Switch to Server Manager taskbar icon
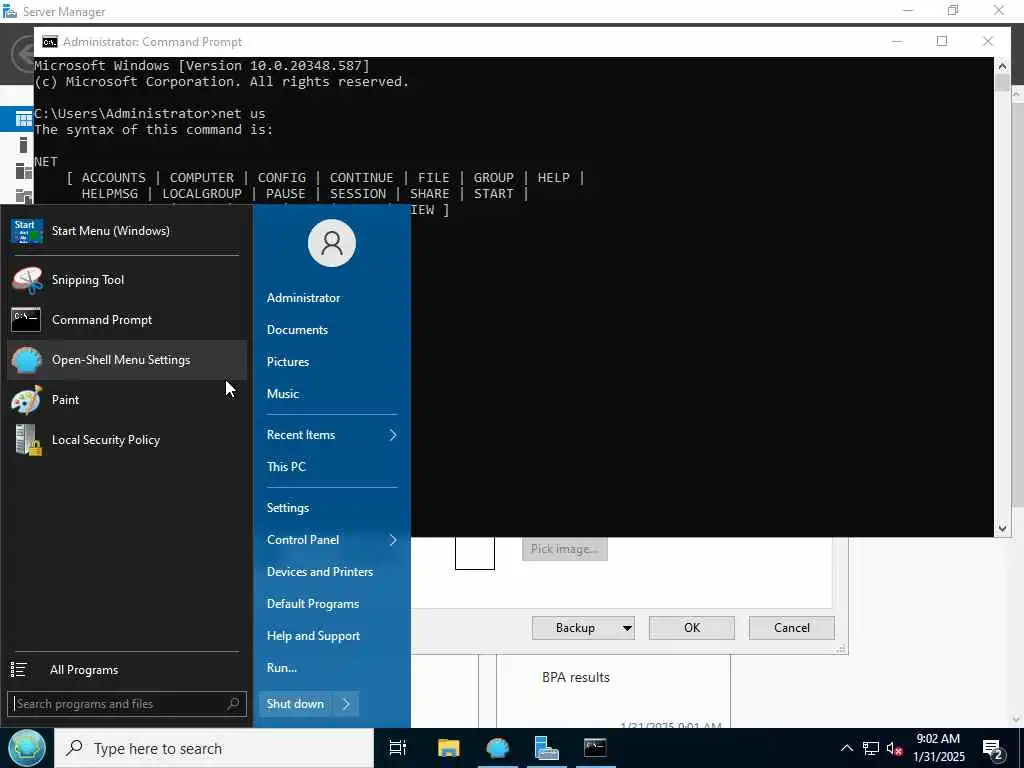The width and height of the screenshot is (1024, 768). [546, 748]
